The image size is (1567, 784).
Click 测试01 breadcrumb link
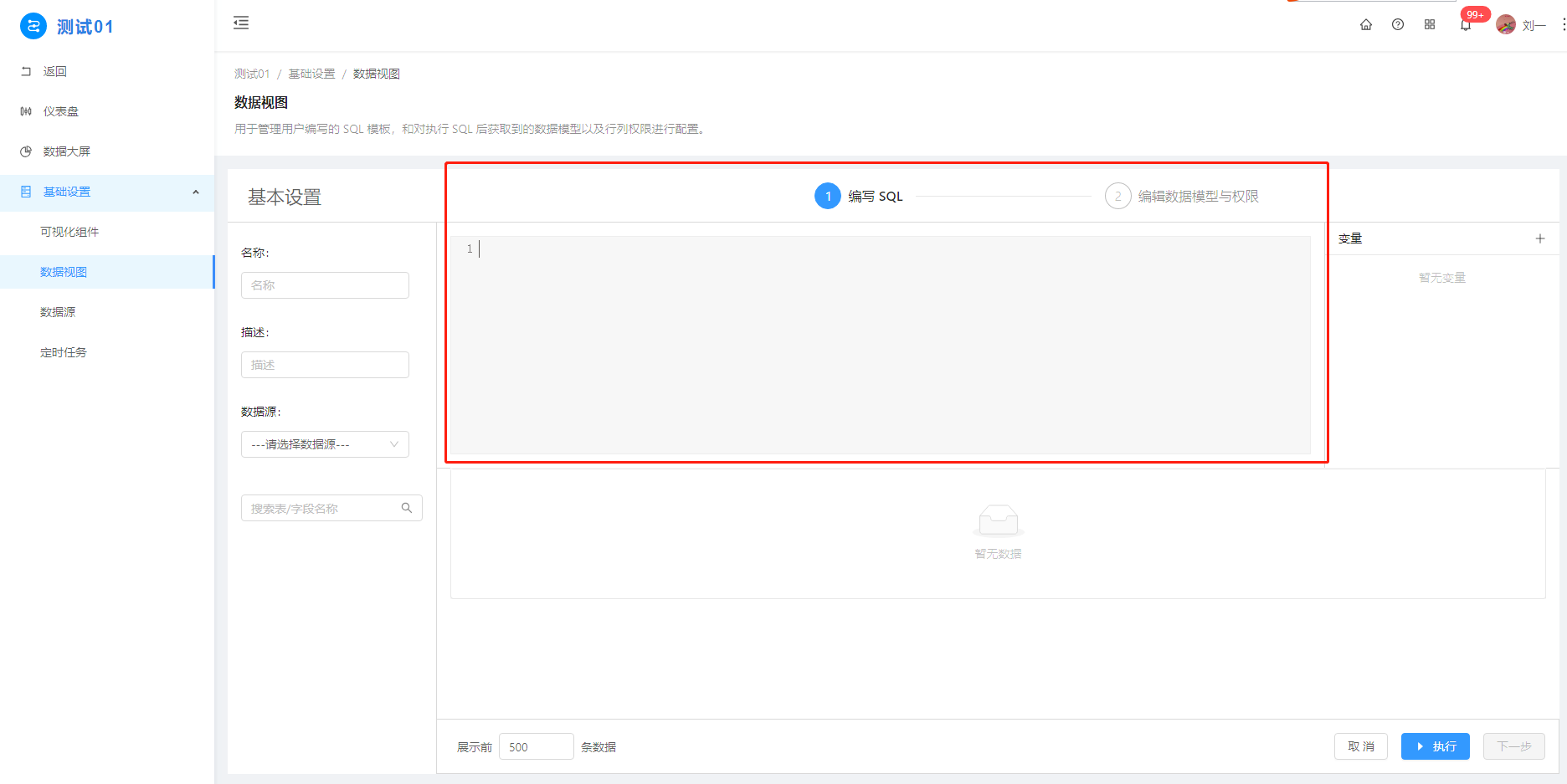point(252,74)
